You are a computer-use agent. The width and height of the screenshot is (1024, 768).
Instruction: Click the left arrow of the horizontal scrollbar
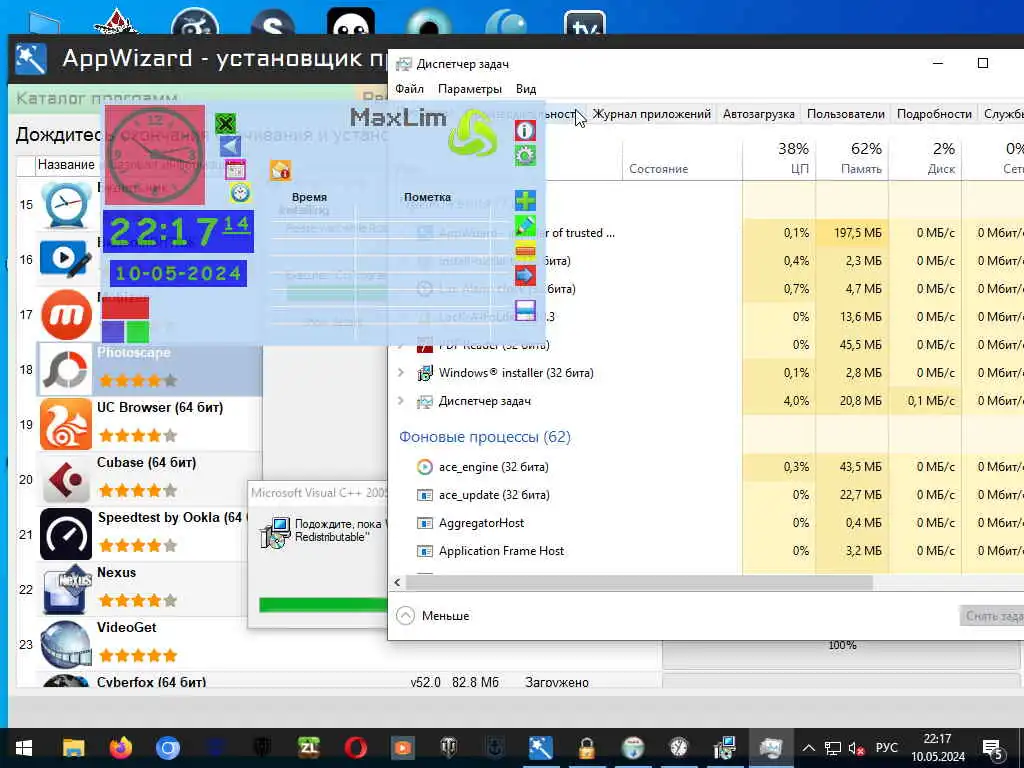(x=397, y=582)
